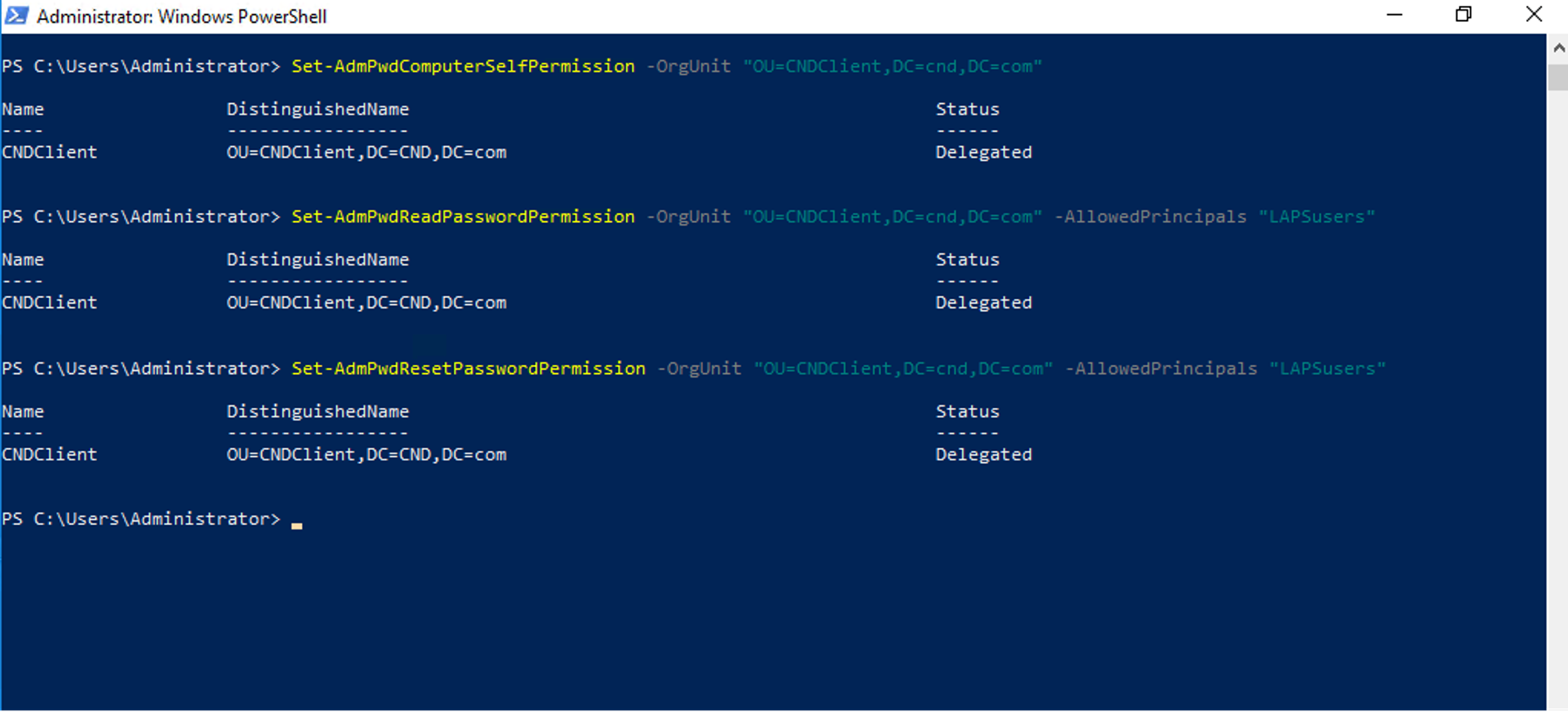Screen dimensions: 1568x712
Task: Click the third Delegated status value
Action: coord(984,454)
